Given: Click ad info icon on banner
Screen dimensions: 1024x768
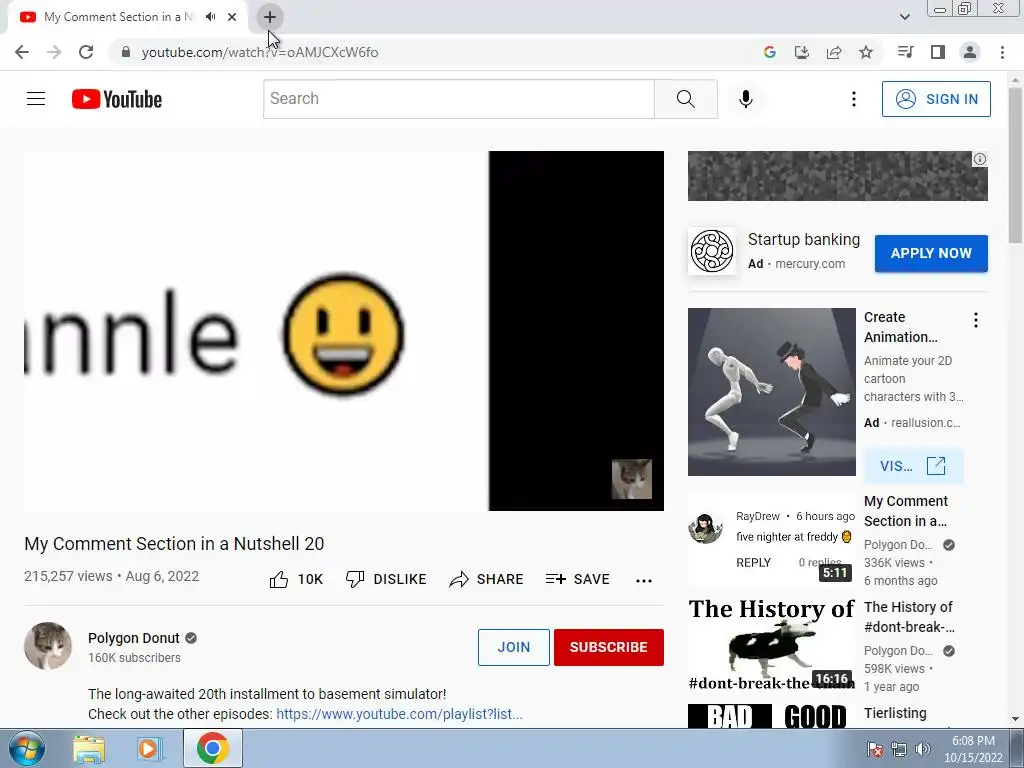Looking at the screenshot, I should click(x=980, y=159).
